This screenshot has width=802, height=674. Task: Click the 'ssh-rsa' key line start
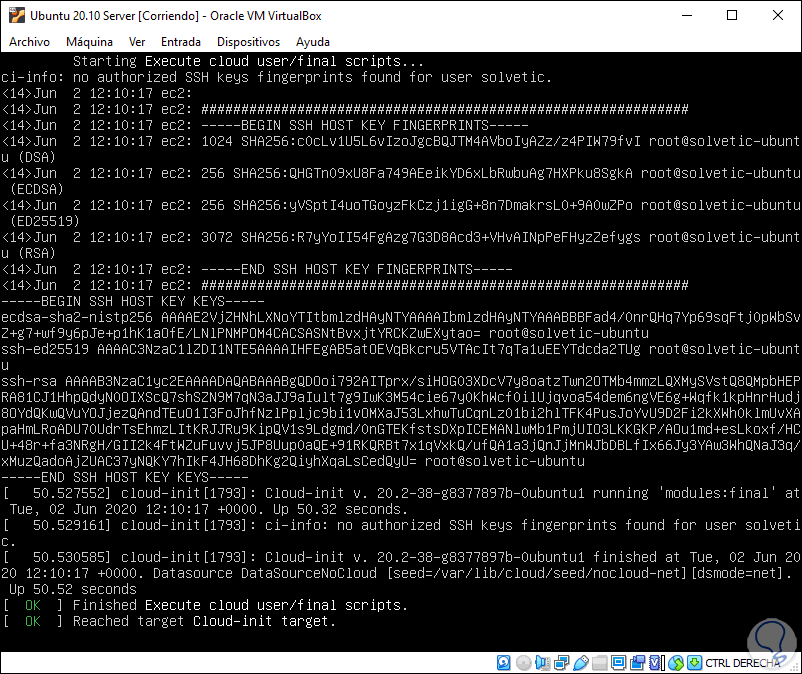coord(29,381)
